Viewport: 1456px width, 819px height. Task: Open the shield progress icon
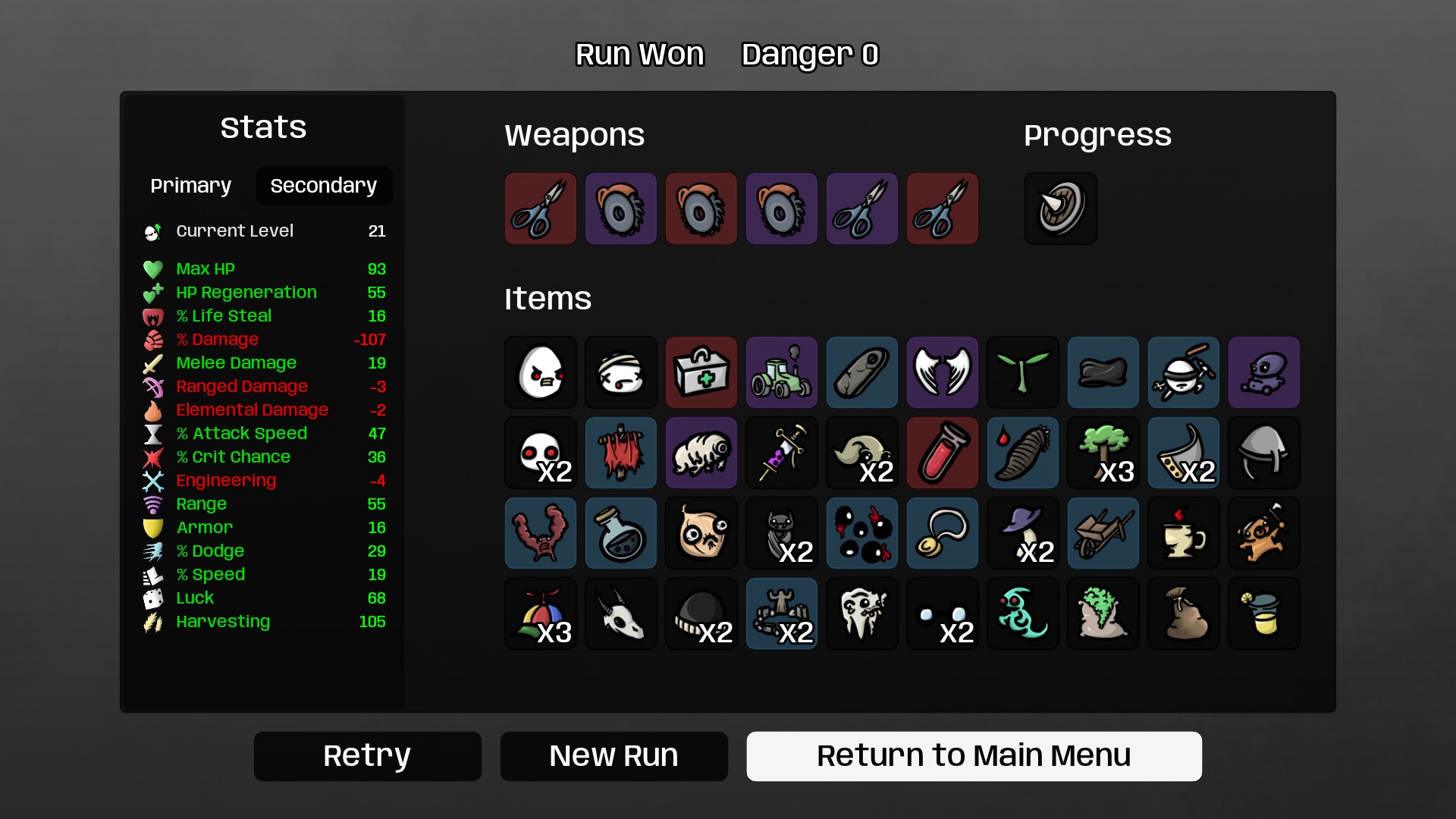click(1061, 209)
